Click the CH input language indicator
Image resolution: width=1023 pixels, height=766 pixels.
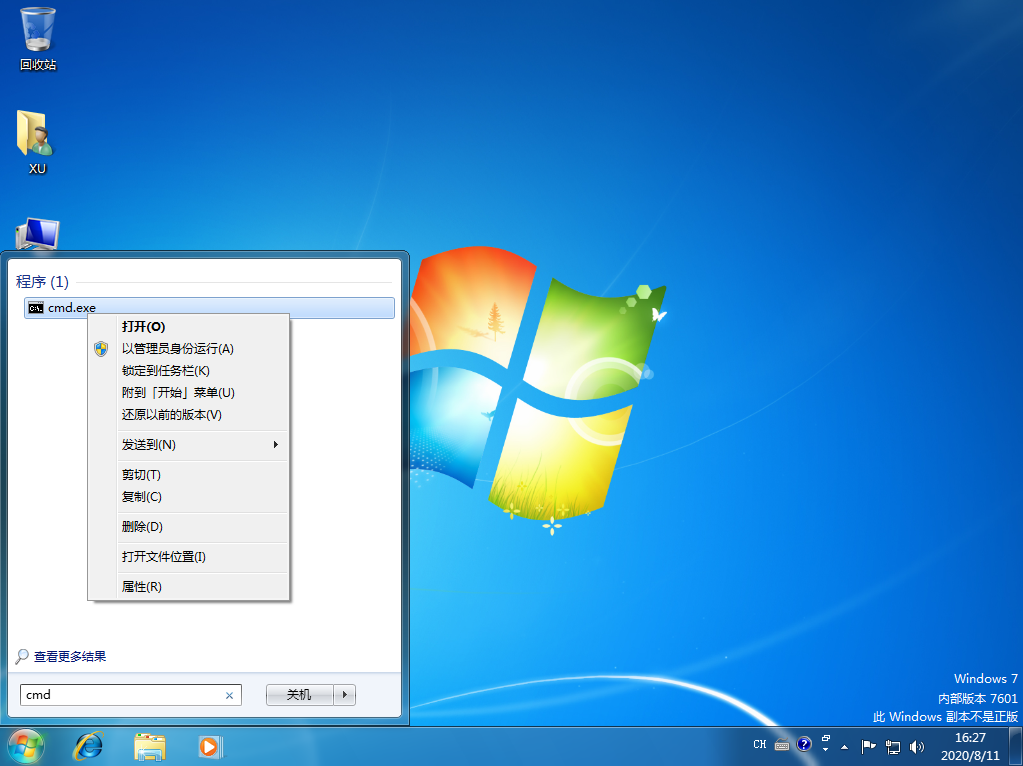(759, 744)
